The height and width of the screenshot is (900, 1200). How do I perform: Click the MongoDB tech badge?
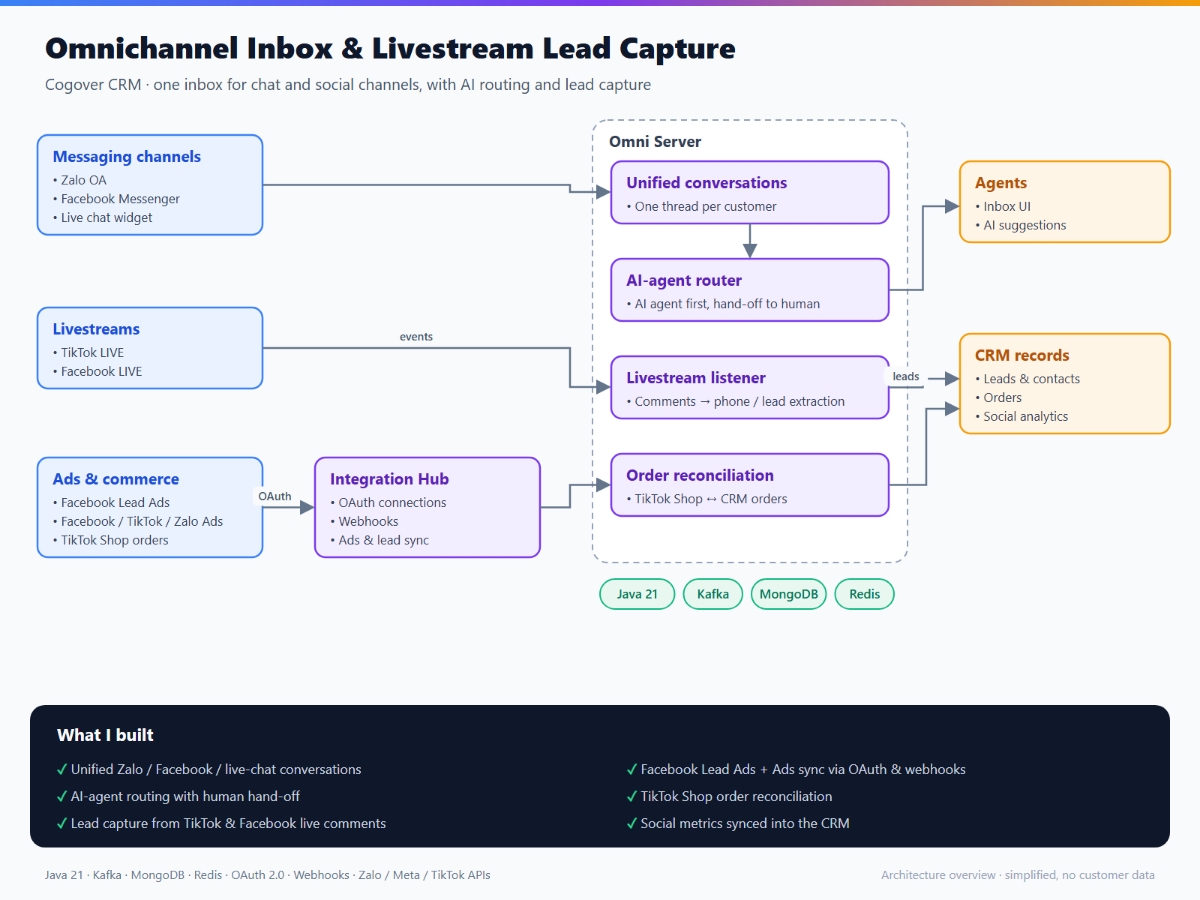(x=788, y=594)
